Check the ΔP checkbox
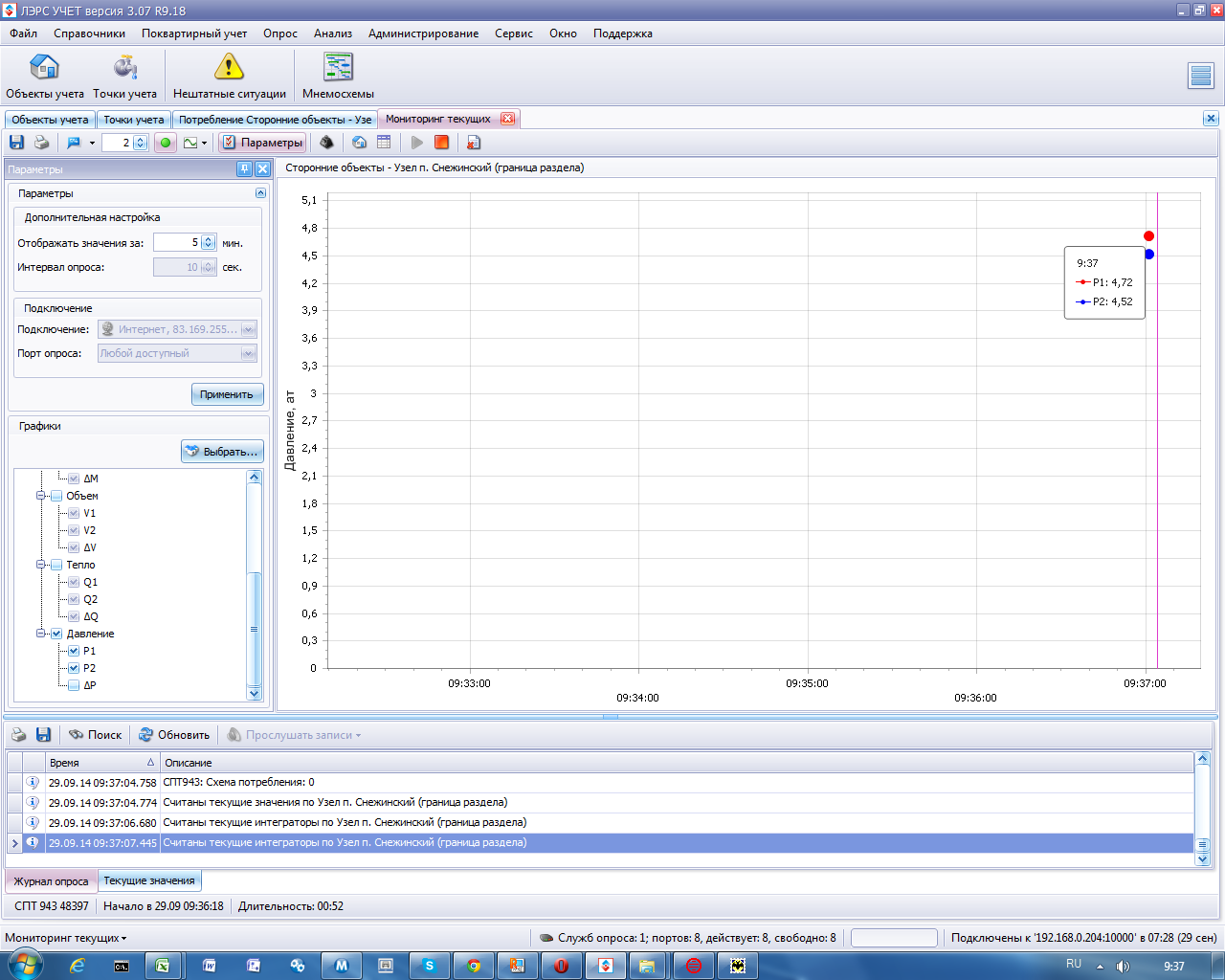 [74, 685]
